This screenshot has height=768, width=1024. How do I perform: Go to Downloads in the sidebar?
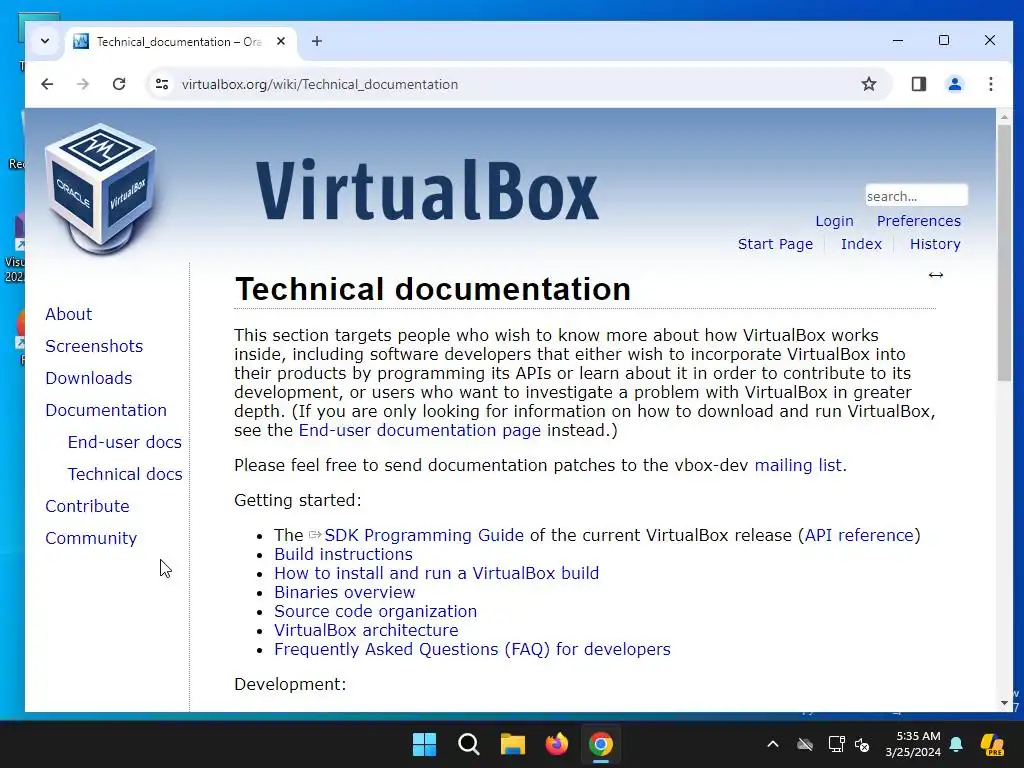coord(89,378)
